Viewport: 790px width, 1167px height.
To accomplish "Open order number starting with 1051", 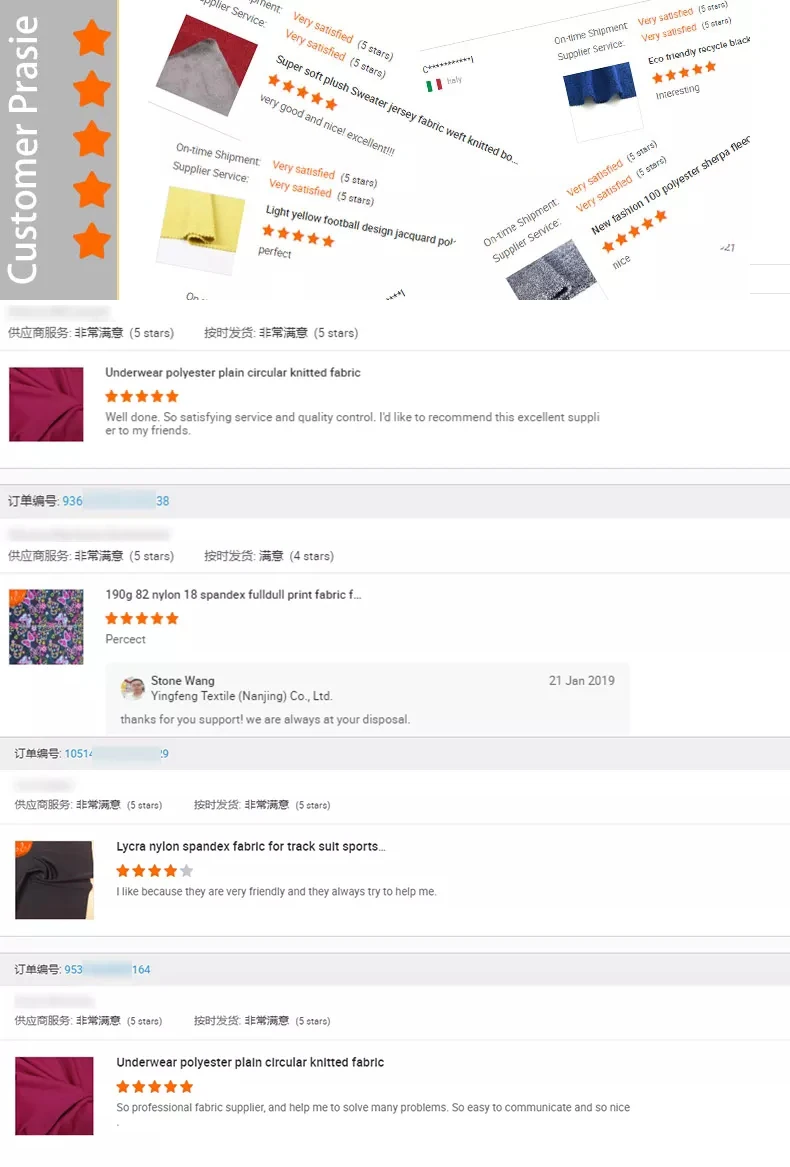I will tap(116, 753).
